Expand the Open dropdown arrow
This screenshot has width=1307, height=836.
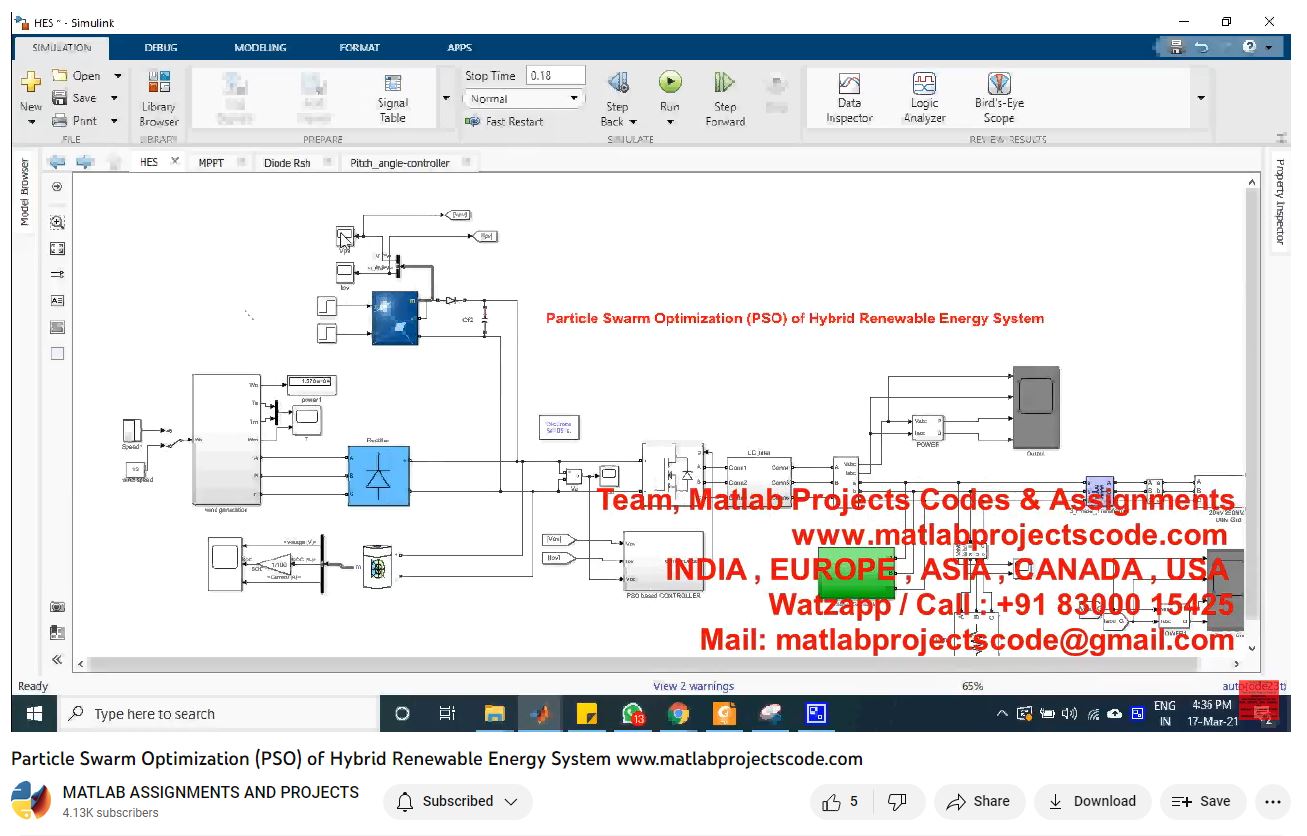117,75
